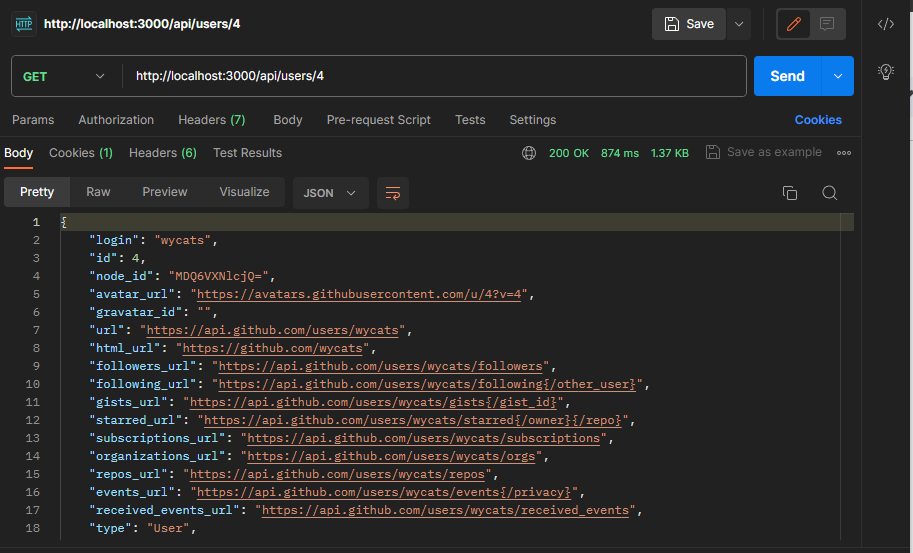Open the repos_url link
The image size is (913, 553).
(337, 474)
